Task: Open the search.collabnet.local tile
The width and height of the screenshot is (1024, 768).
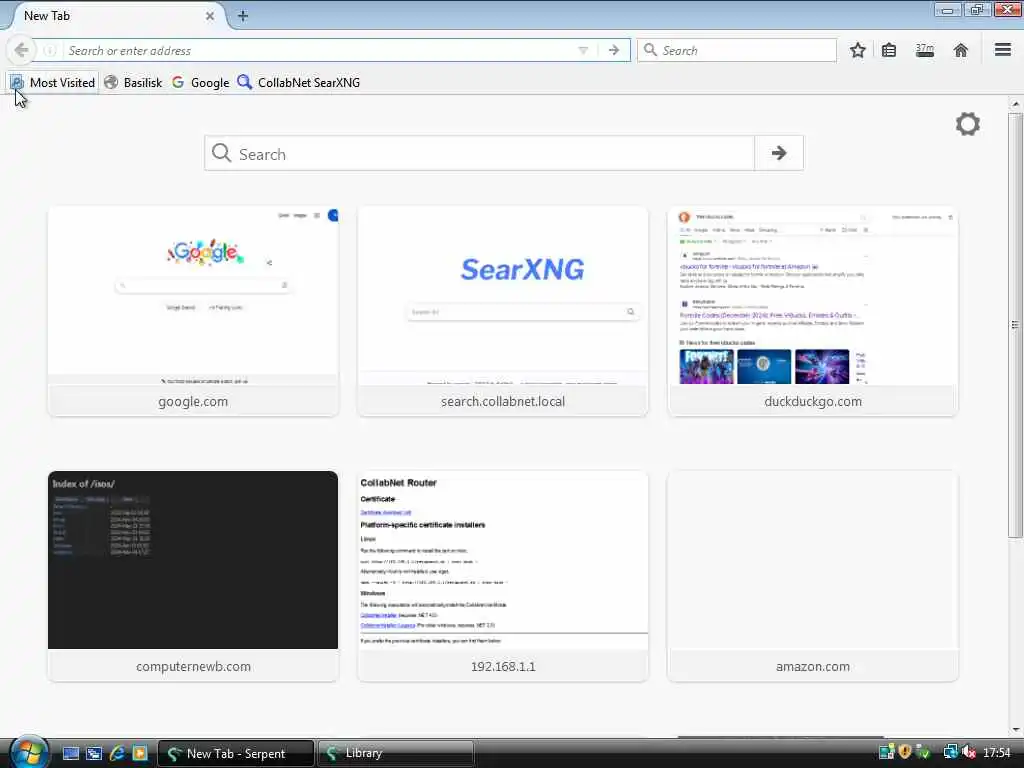Action: tap(503, 312)
